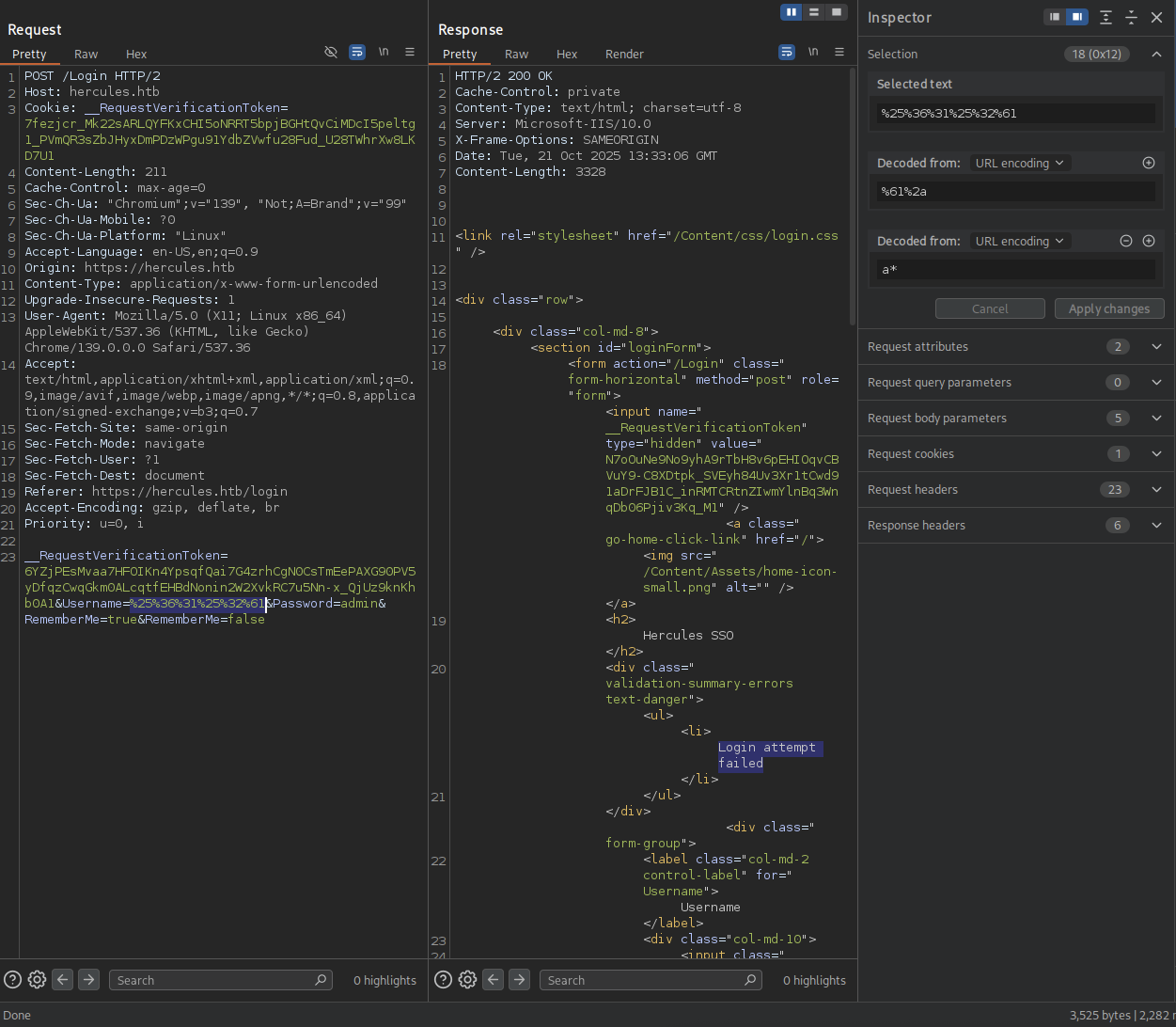
Task: Click the Response search input field
Action: 649,980
